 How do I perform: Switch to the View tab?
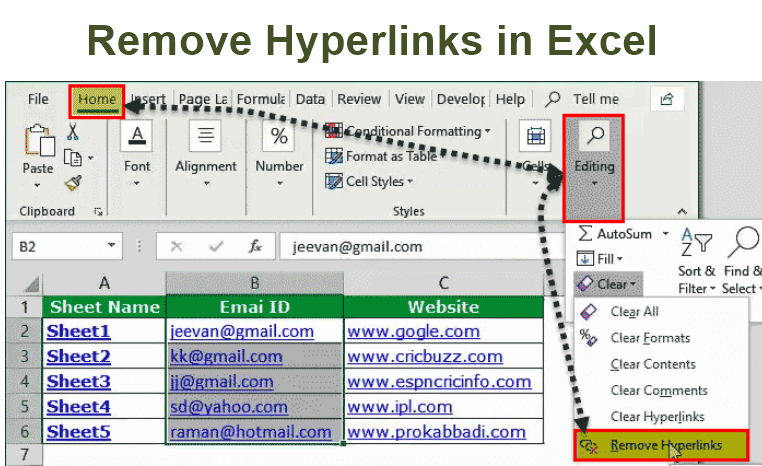[x=409, y=99]
